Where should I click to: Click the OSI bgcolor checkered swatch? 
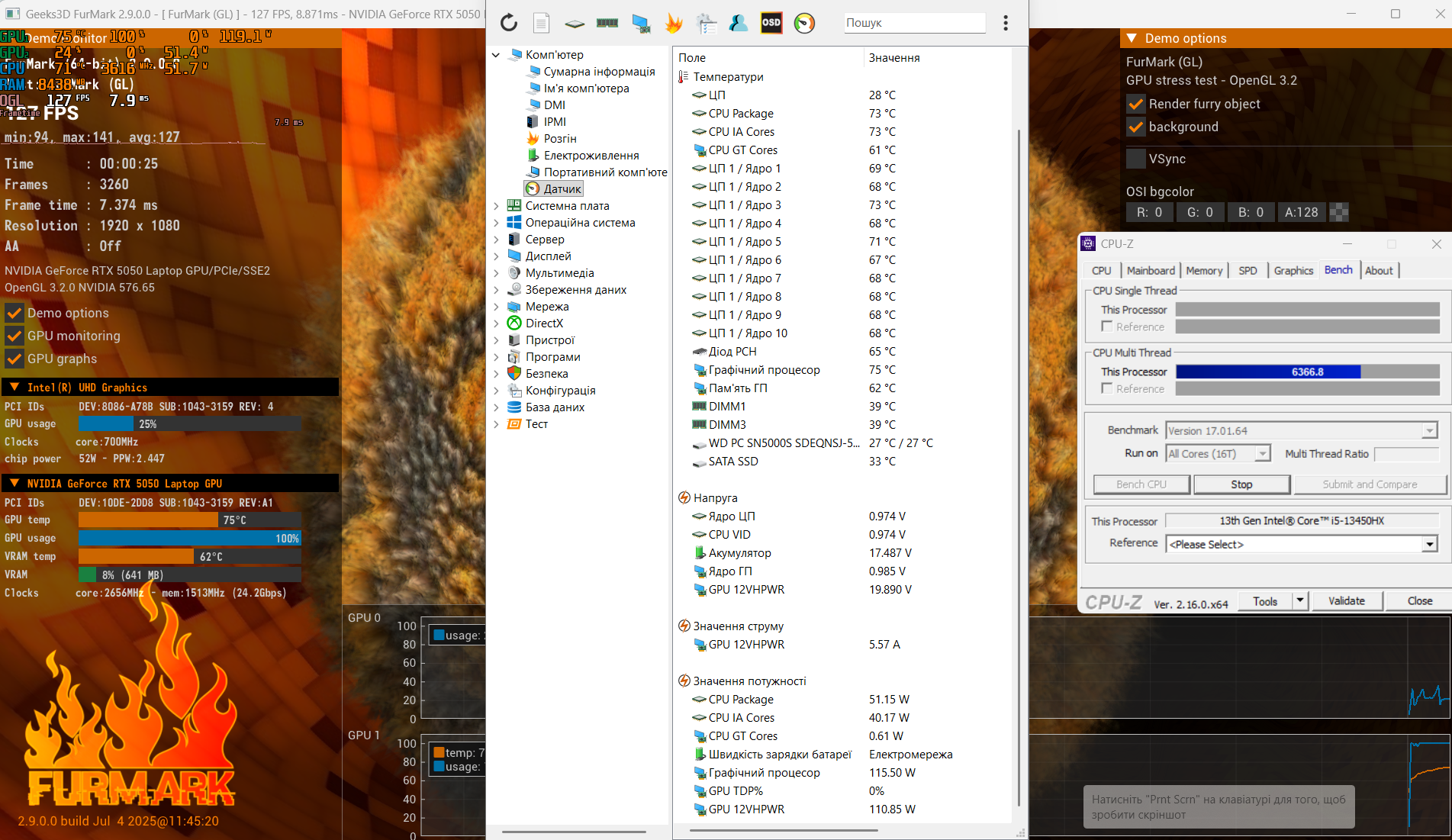1339,212
